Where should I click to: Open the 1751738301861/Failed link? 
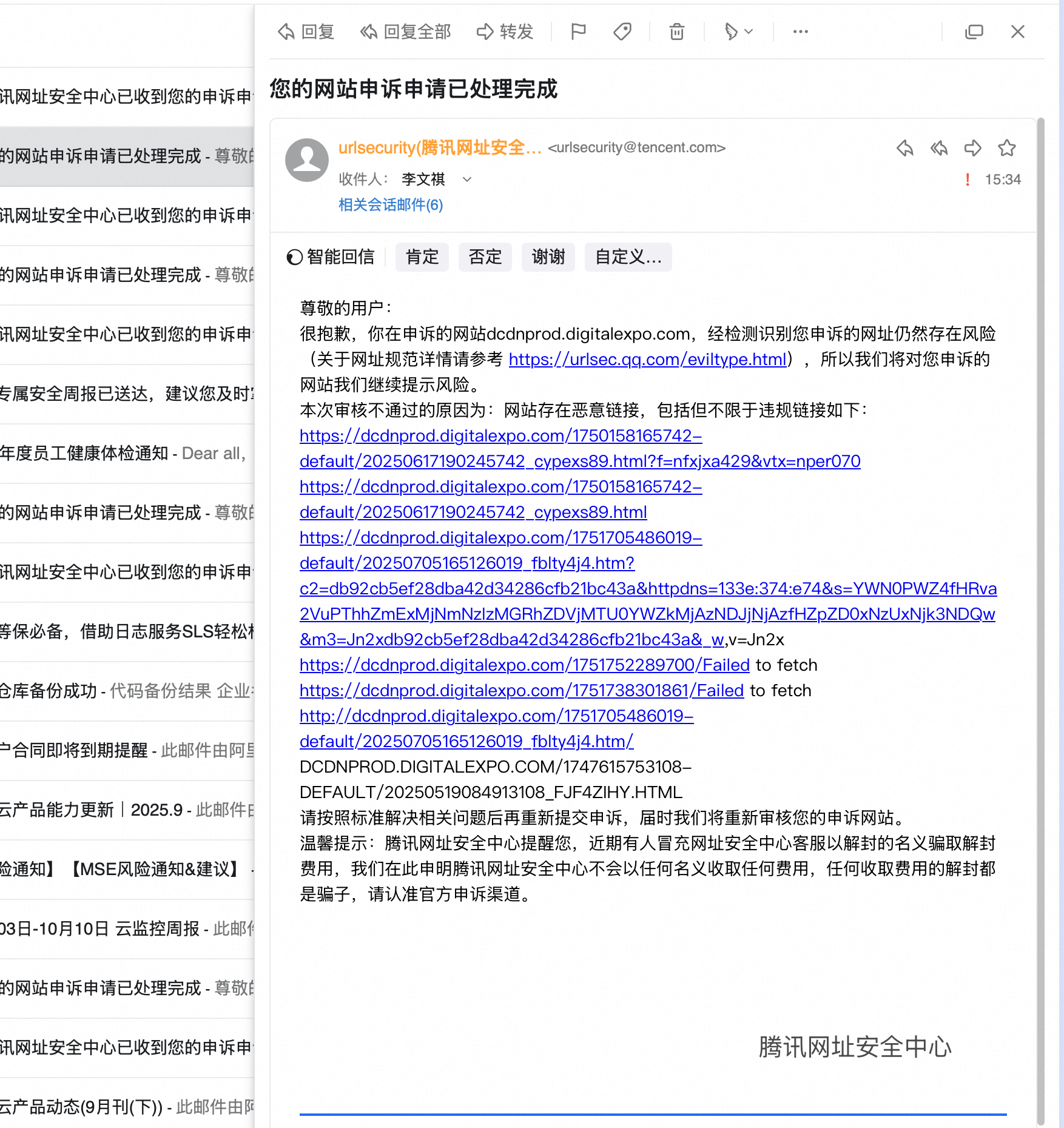point(522,691)
